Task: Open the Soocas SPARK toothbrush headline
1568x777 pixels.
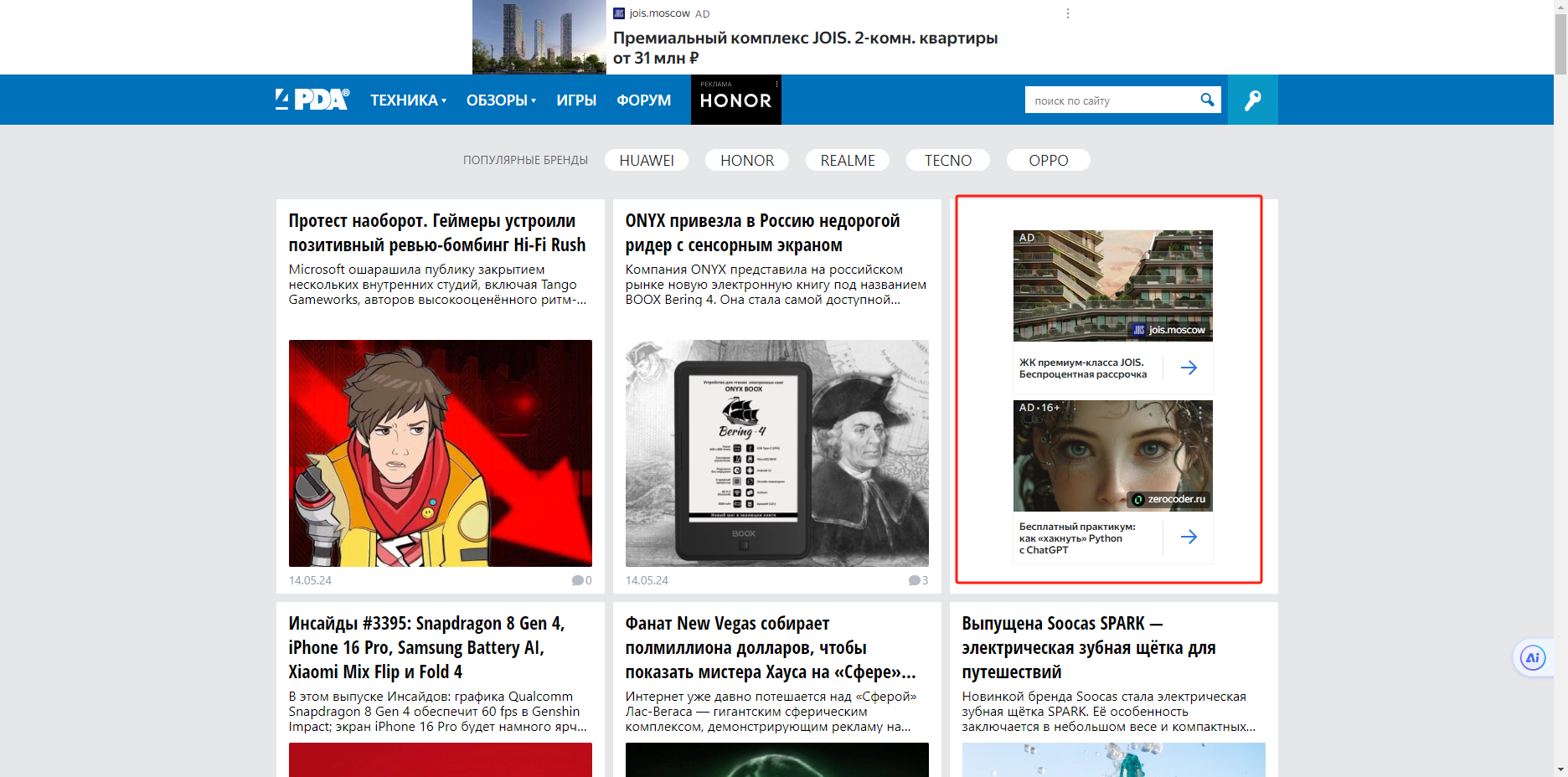Action: coord(1088,647)
